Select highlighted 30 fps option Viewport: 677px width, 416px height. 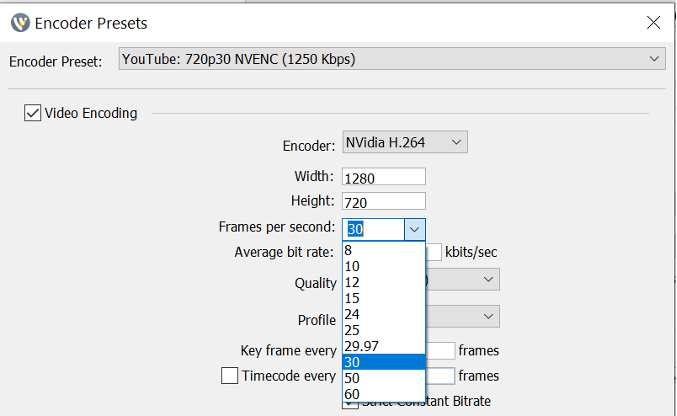pyautogui.click(x=383, y=362)
